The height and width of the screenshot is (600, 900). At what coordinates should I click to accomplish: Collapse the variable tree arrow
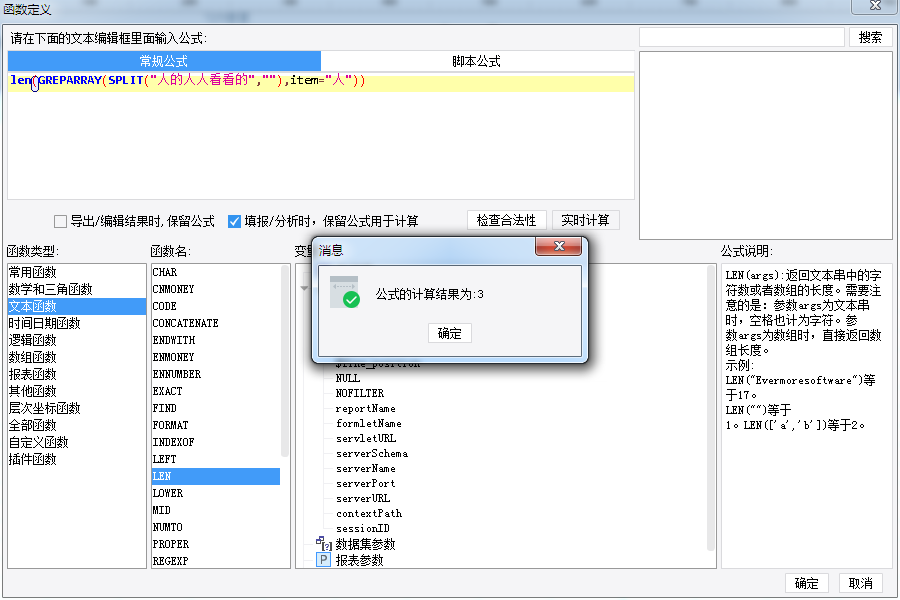pos(304,288)
